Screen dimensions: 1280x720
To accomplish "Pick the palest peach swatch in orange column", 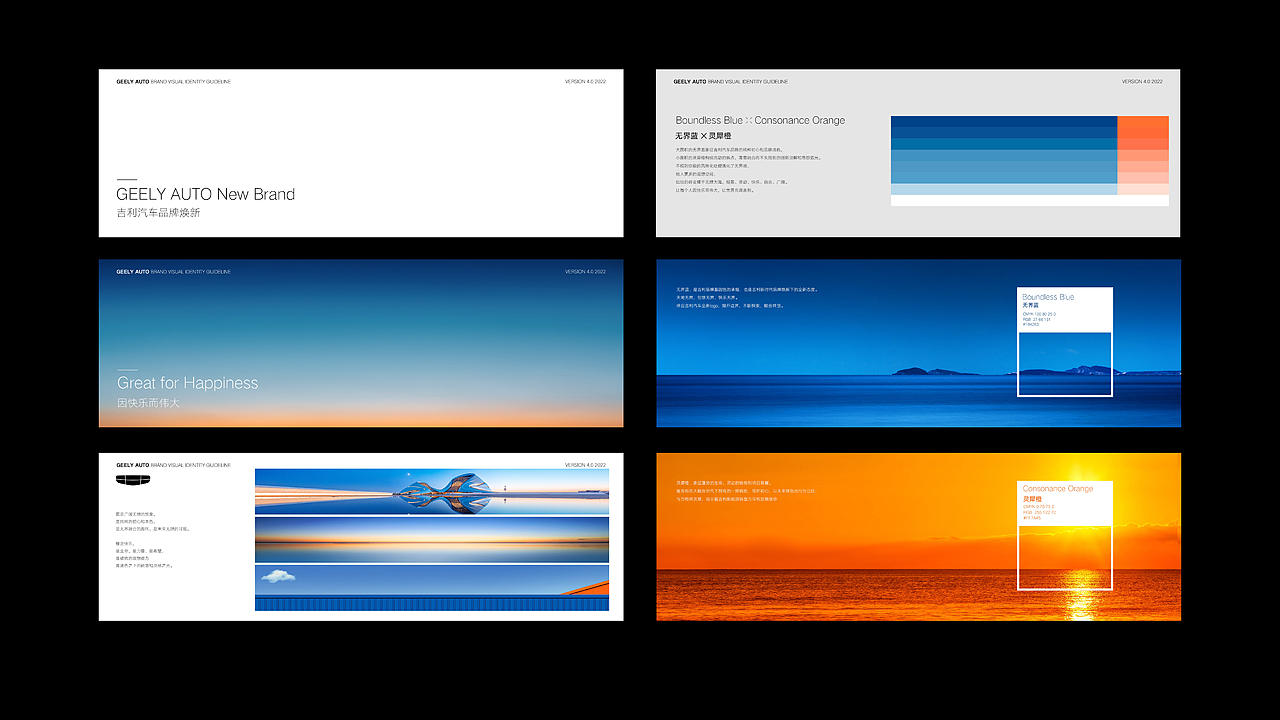I will (1143, 189).
